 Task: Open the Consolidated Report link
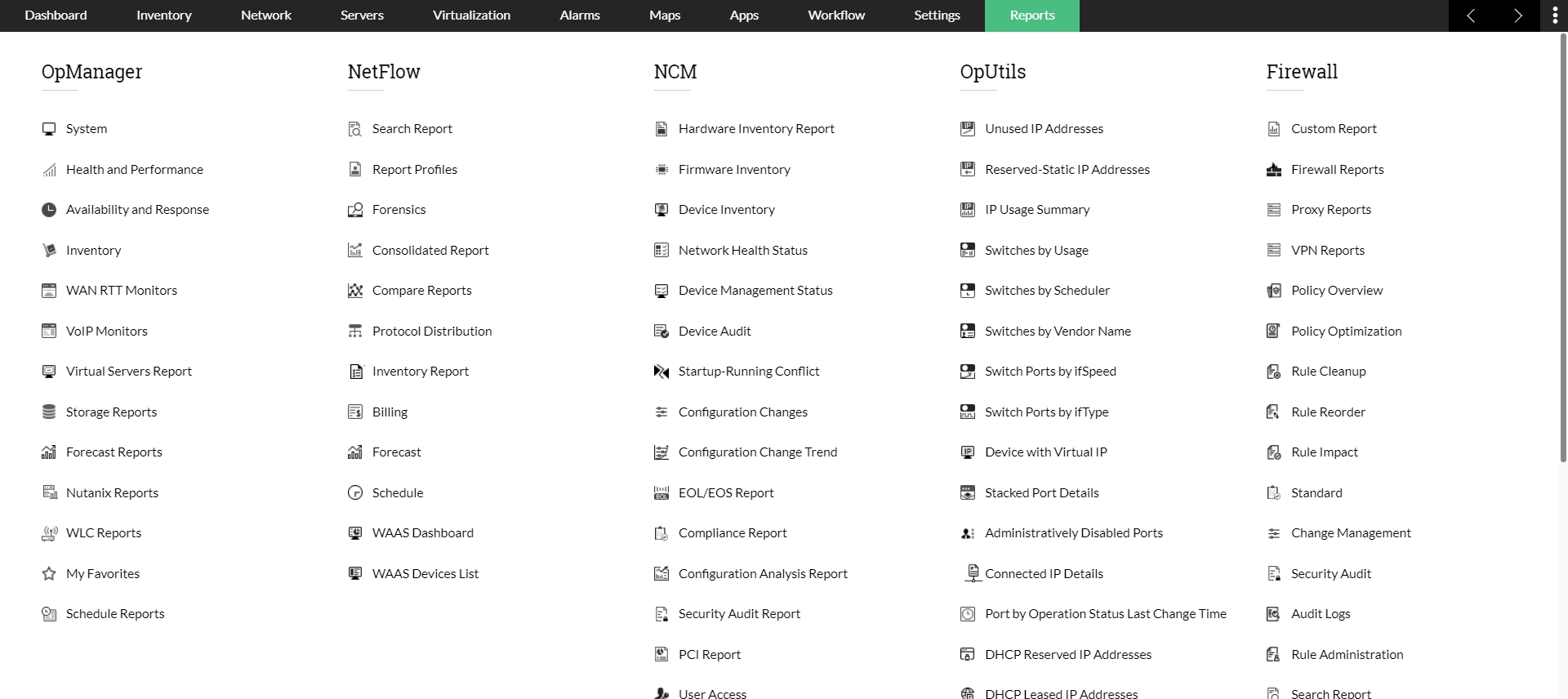pyautogui.click(x=430, y=251)
